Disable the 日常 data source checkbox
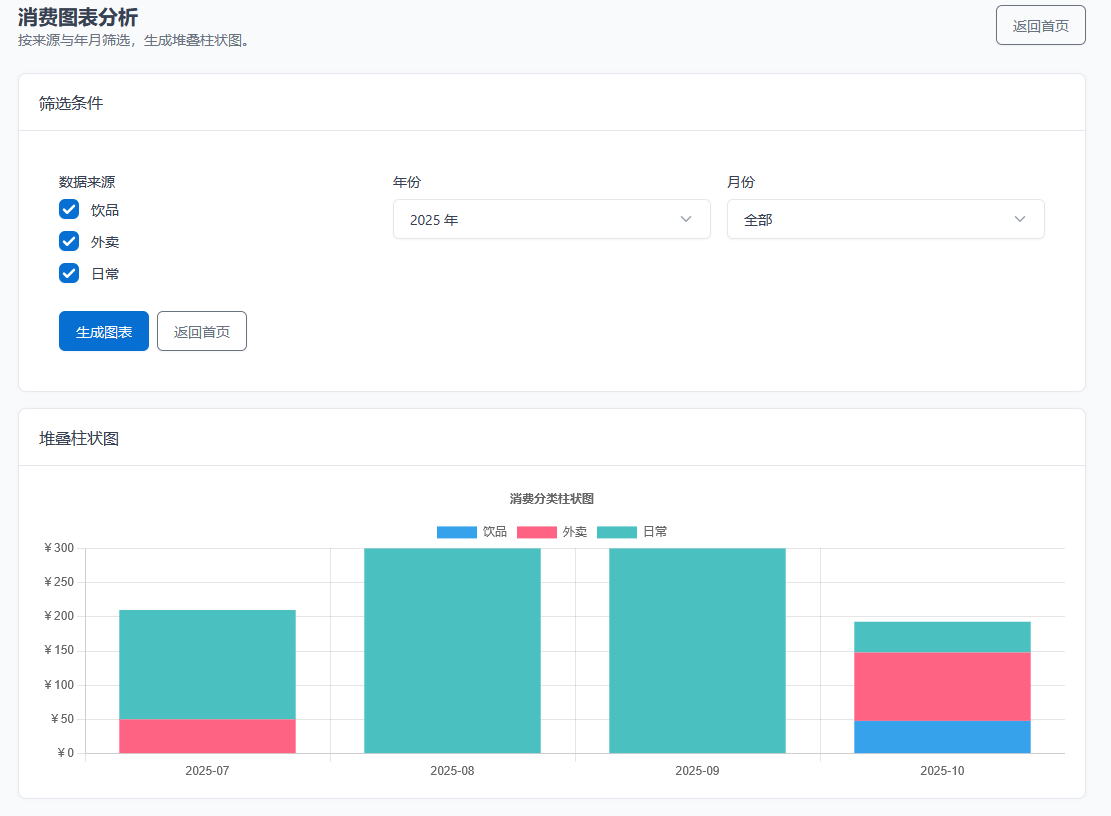1111x816 pixels. pos(69,273)
